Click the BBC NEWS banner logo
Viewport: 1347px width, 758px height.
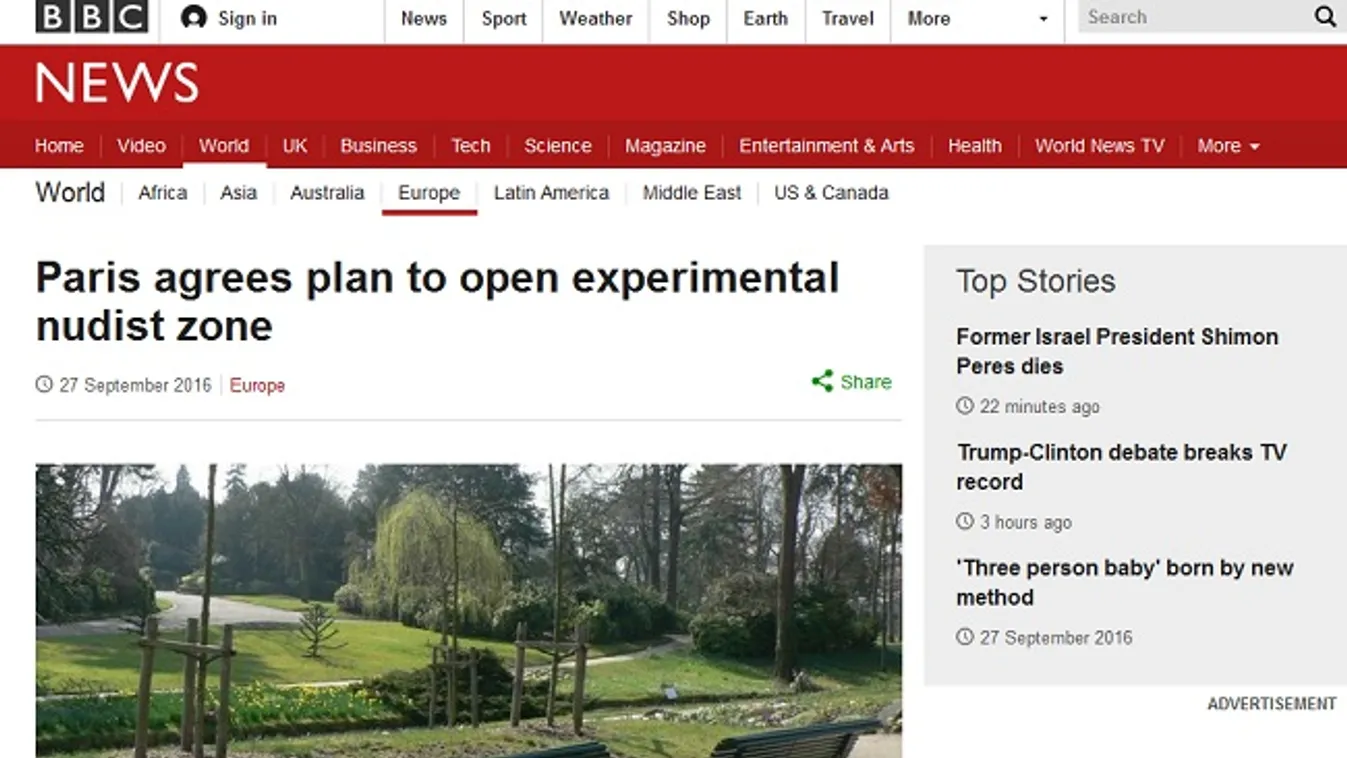point(117,84)
